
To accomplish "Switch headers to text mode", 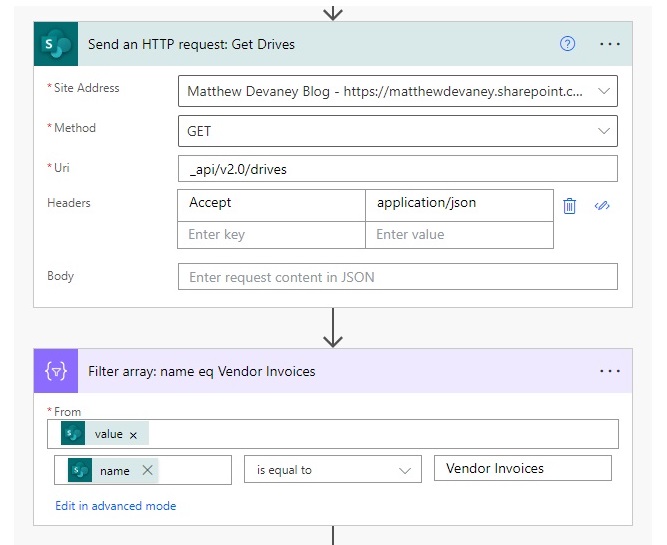I will 602,205.
